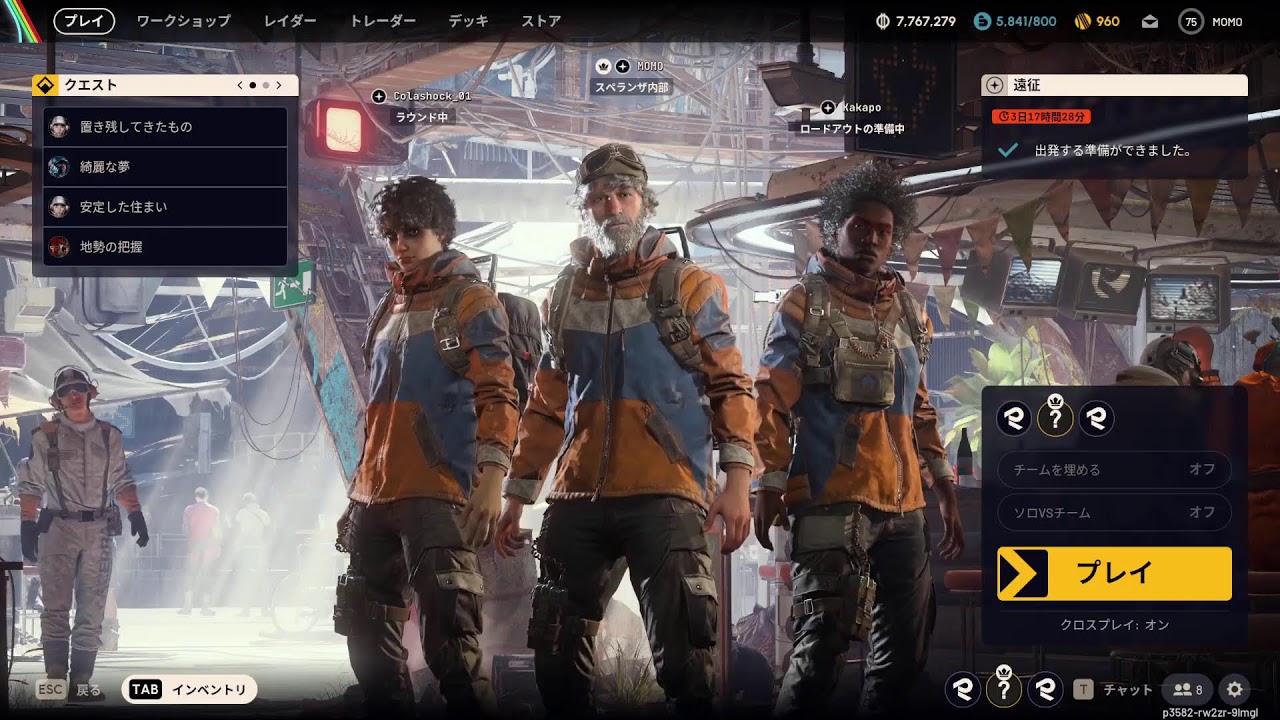Click the avatar icon for 綺麗な夢
Screen dimensions: 1280x720
click(x=59, y=167)
